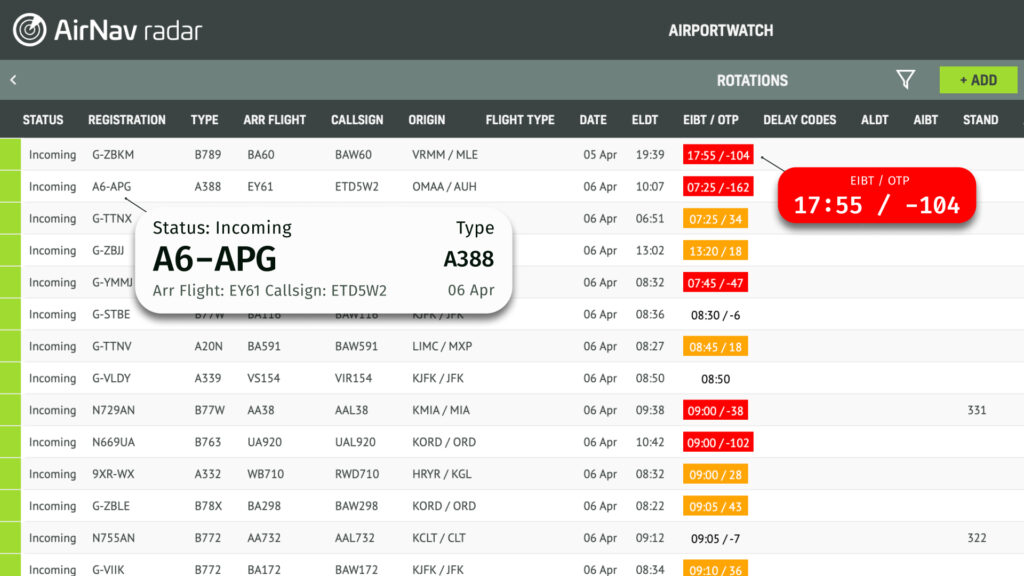
Task: Click the EIBT / OTP column header
Action: 710,120
